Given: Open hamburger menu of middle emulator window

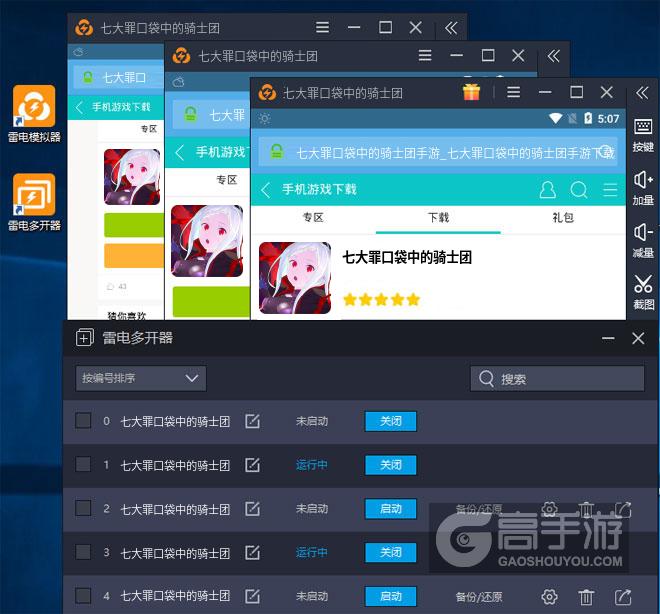Looking at the screenshot, I should tap(425, 56).
